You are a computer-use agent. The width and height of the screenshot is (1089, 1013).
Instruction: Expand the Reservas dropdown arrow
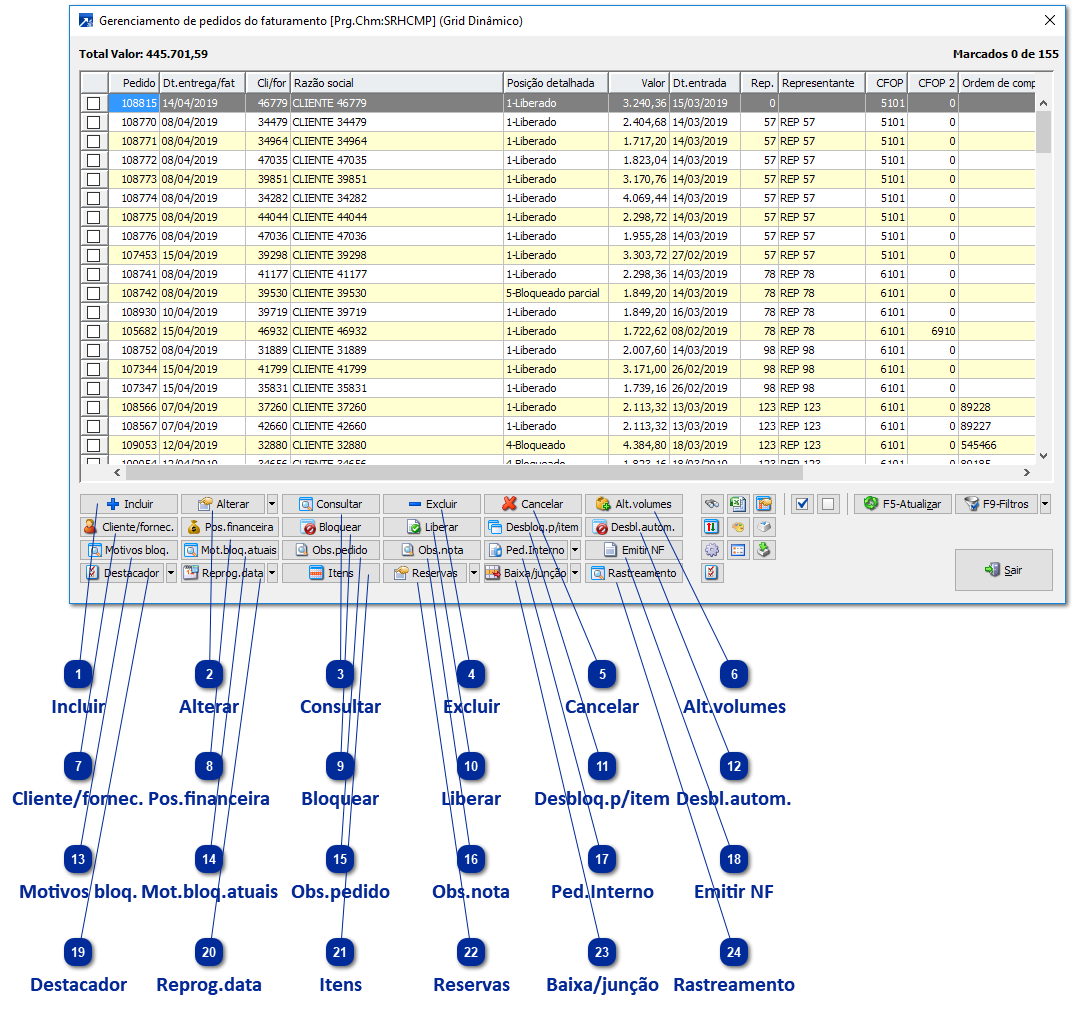pyautogui.click(x=474, y=573)
